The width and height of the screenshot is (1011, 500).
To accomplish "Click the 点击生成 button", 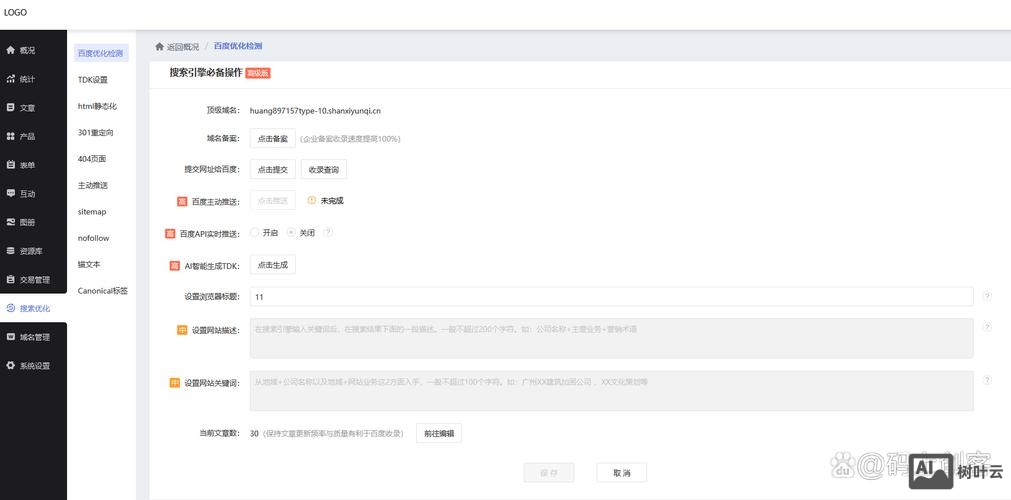I will coord(273,265).
